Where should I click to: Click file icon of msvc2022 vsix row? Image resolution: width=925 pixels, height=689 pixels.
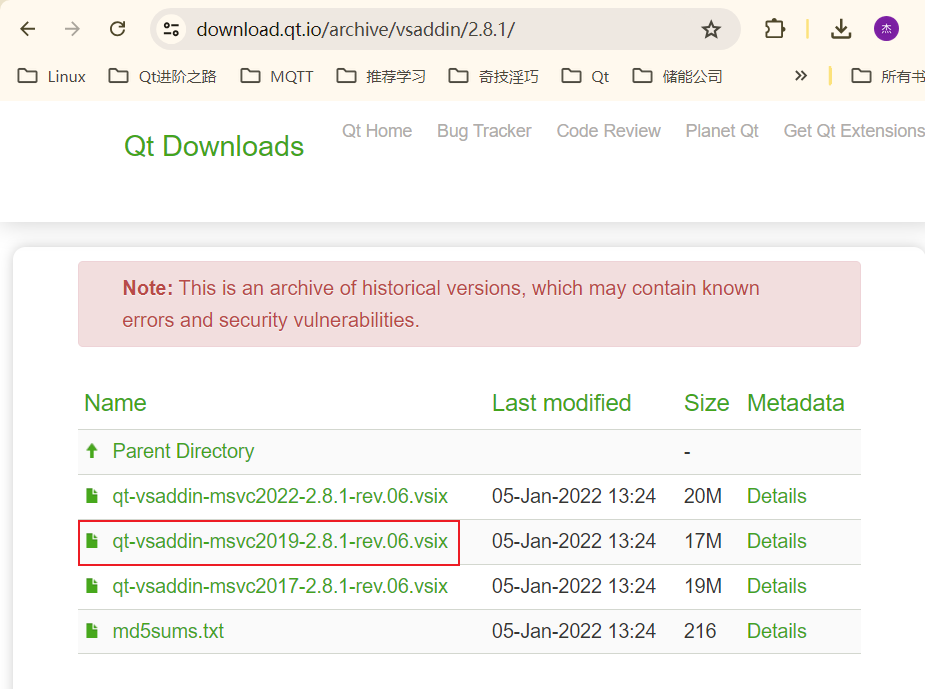click(92, 496)
